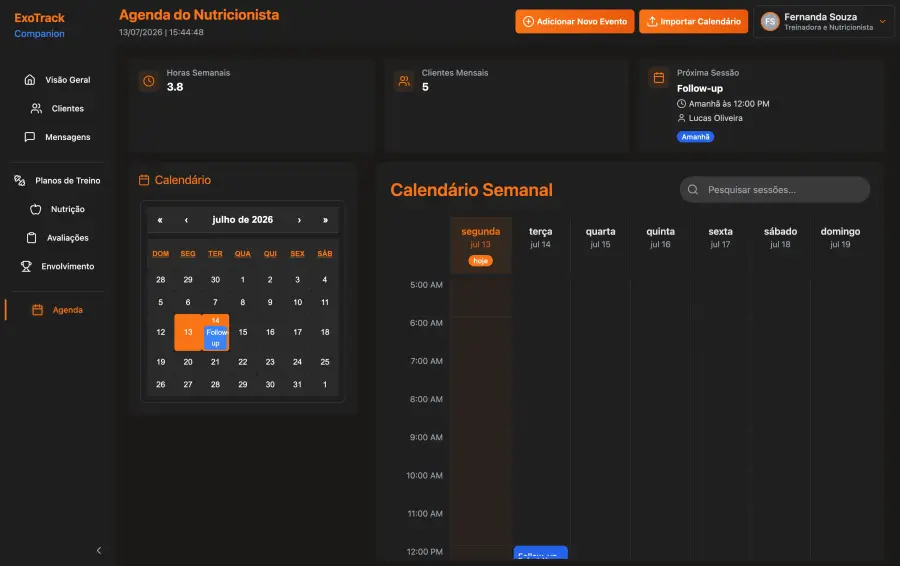Click the Agenda calendar icon in sidebar
Viewport: 900px width, 566px height.
point(37,310)
